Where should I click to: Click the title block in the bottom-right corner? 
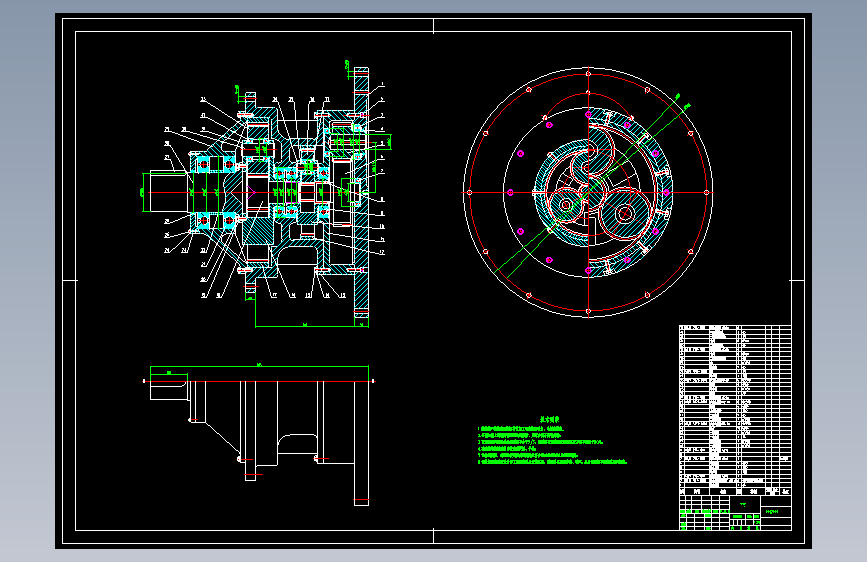point(735,513)
